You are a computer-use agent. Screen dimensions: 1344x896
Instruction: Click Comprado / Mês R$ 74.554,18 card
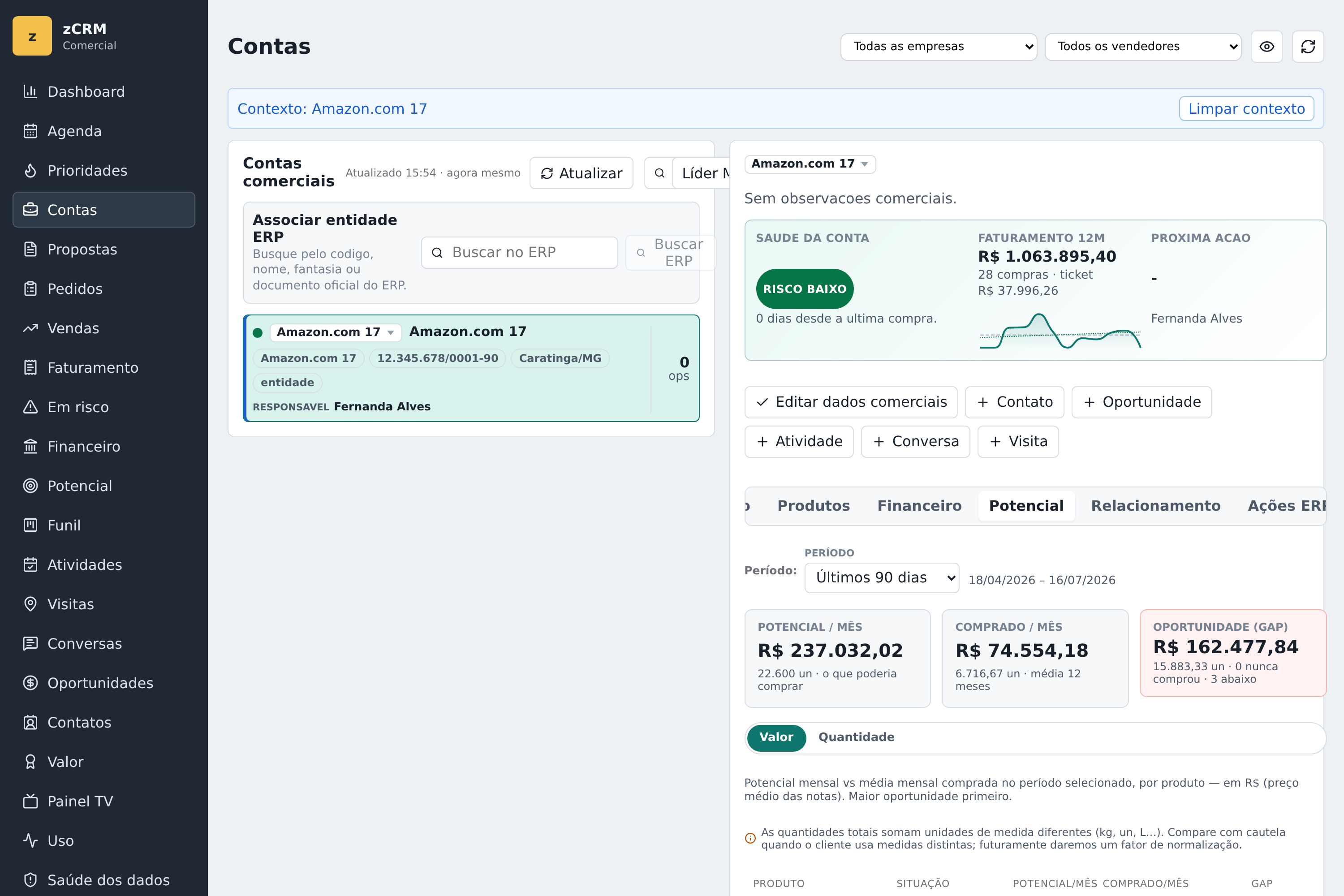1035,658
